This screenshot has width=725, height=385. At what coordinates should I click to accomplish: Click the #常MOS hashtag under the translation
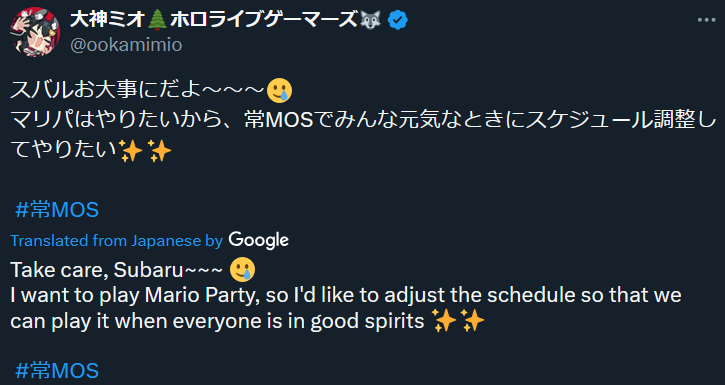point(57,371)
